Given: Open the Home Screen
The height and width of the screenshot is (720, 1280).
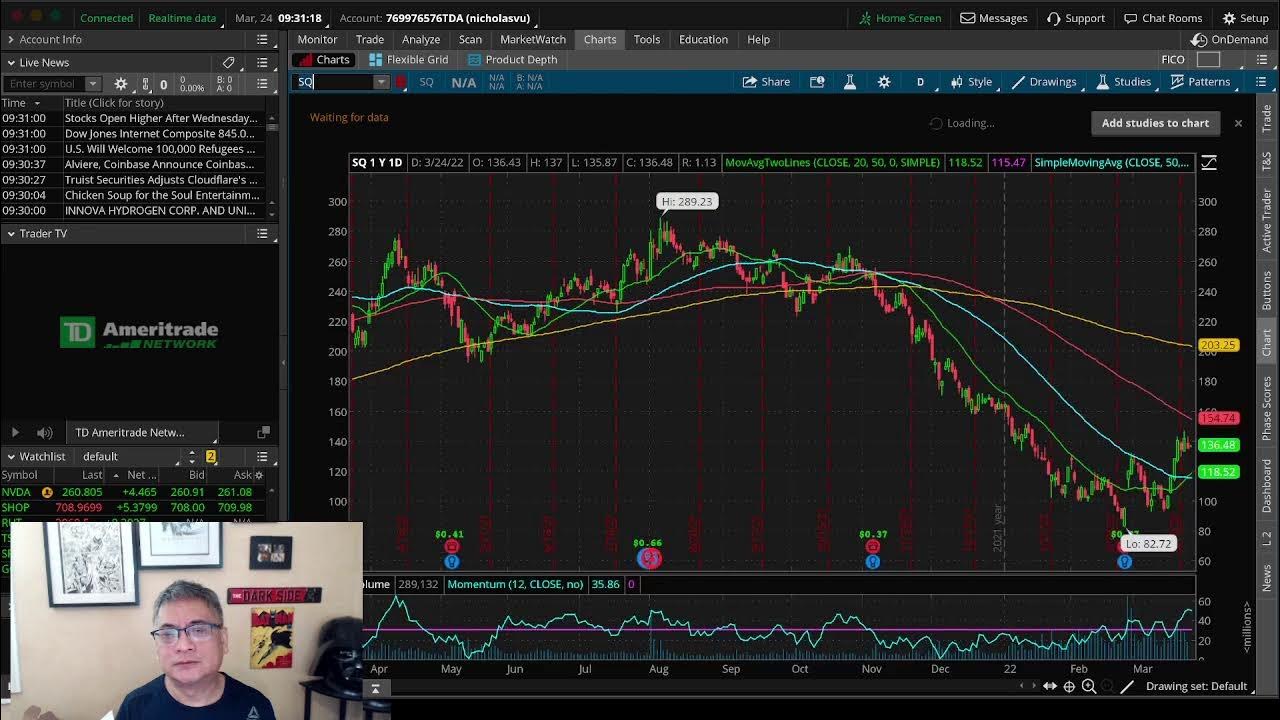Looking at the screenshot, I should point(899,18).
